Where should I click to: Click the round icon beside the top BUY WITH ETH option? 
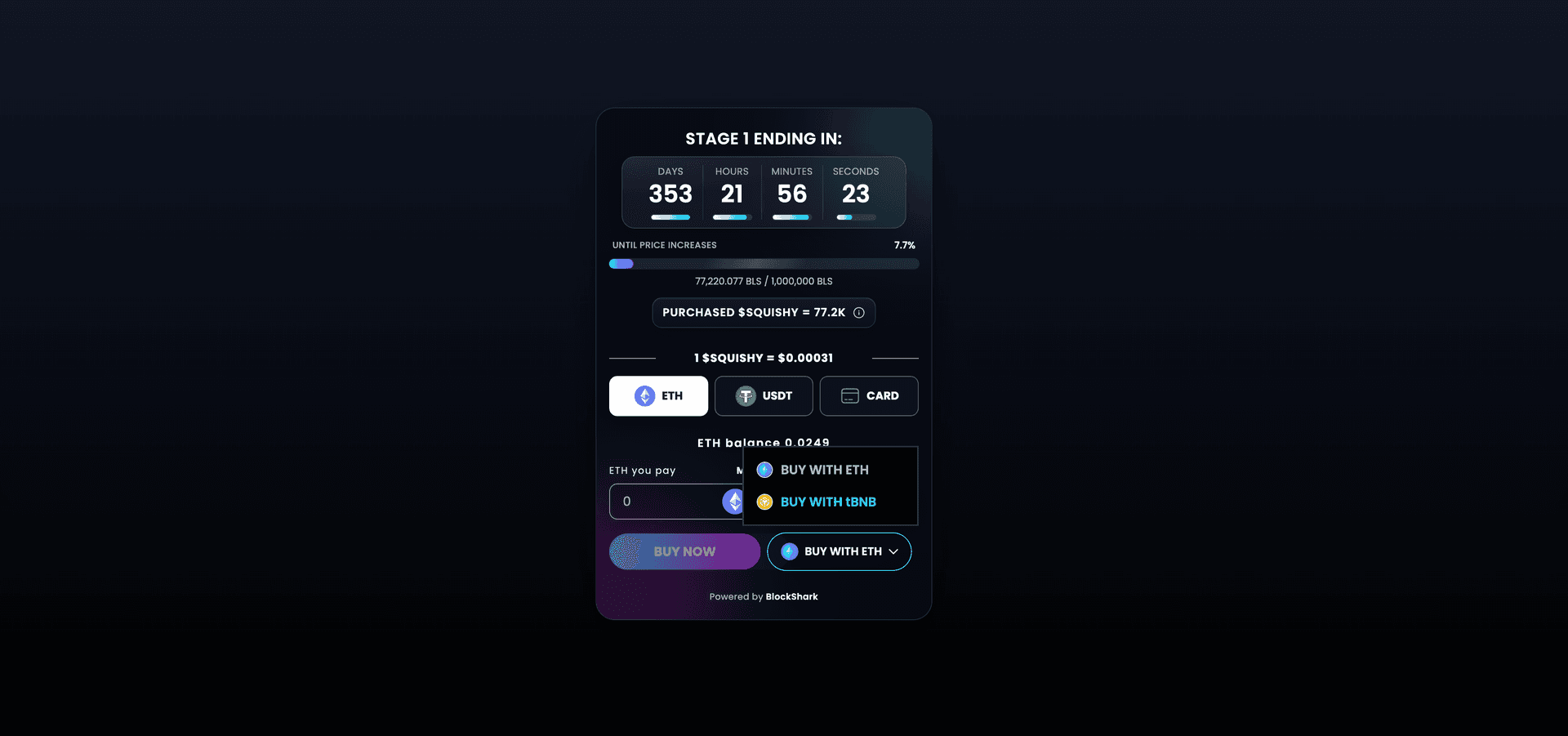(765, 471)
